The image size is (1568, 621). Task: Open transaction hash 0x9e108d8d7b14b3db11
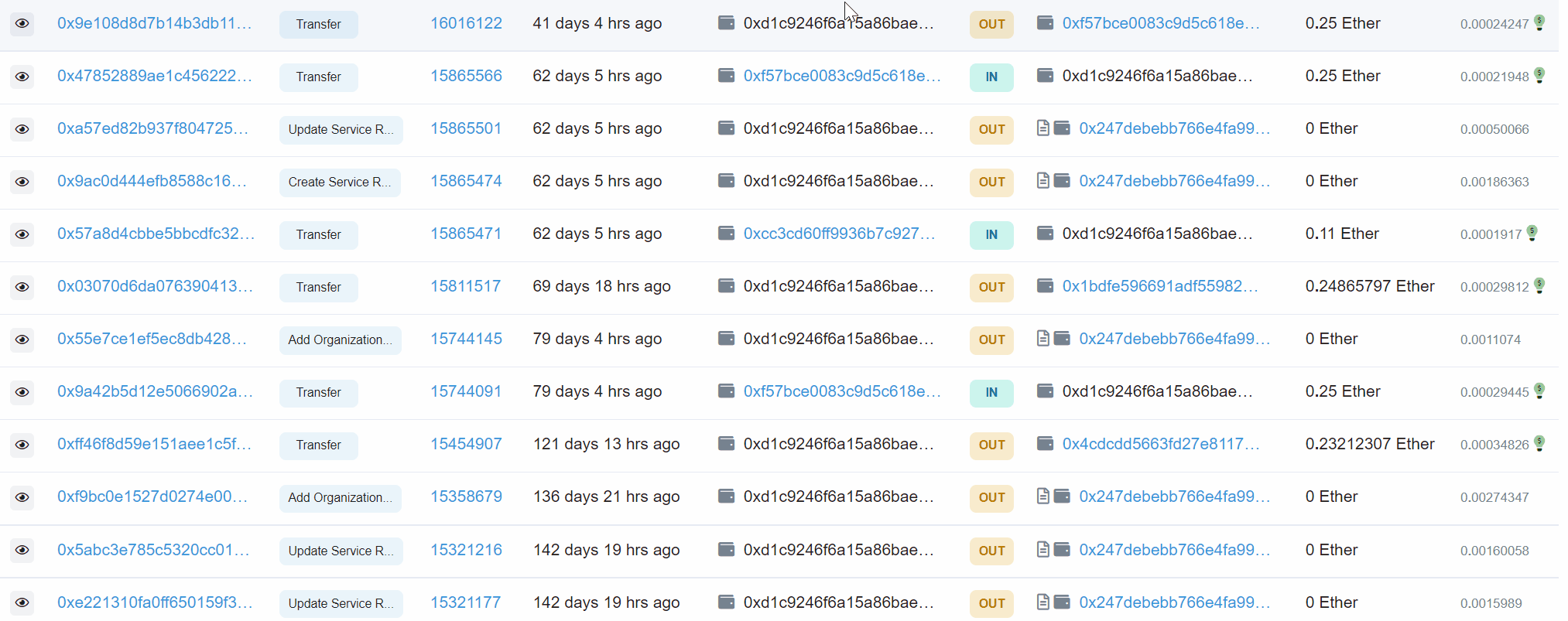(154, 23)
